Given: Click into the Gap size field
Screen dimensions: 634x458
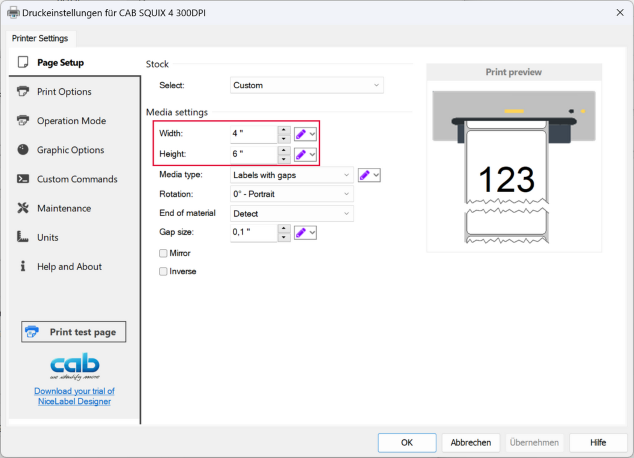Looking at the screenshot, I should (254, 232).
